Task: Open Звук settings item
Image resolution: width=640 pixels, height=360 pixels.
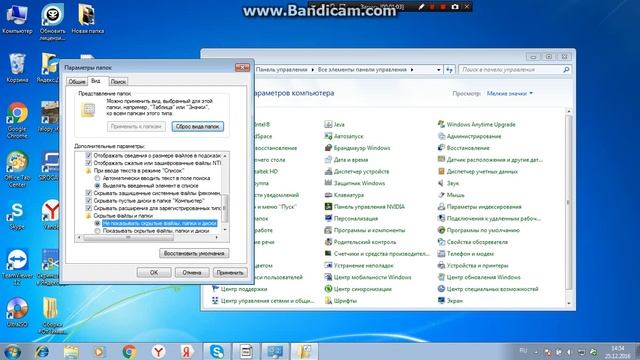Action: pos(448,183)
